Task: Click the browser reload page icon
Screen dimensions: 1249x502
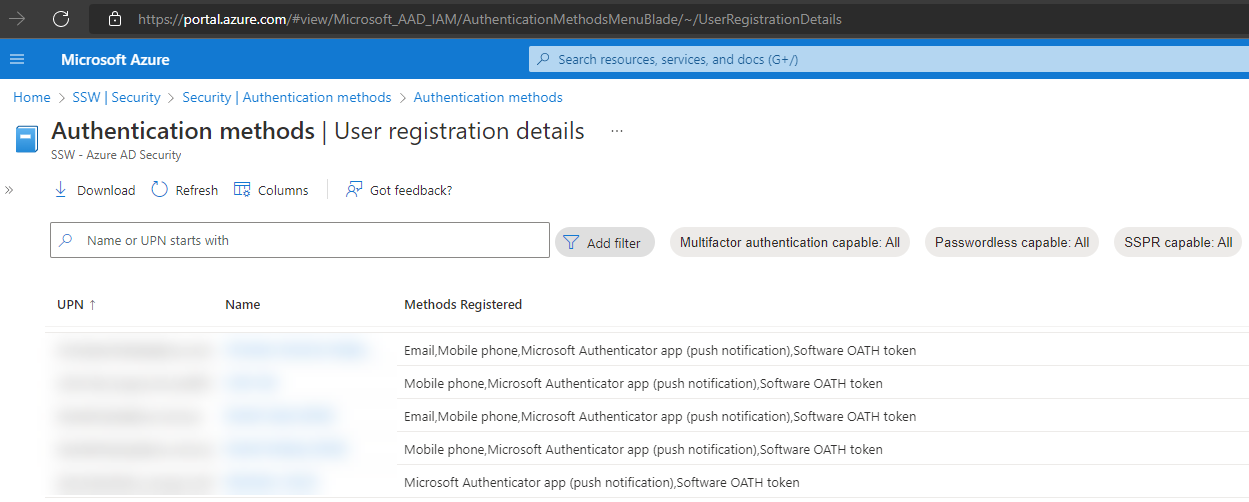Action: tap(61, 18)
